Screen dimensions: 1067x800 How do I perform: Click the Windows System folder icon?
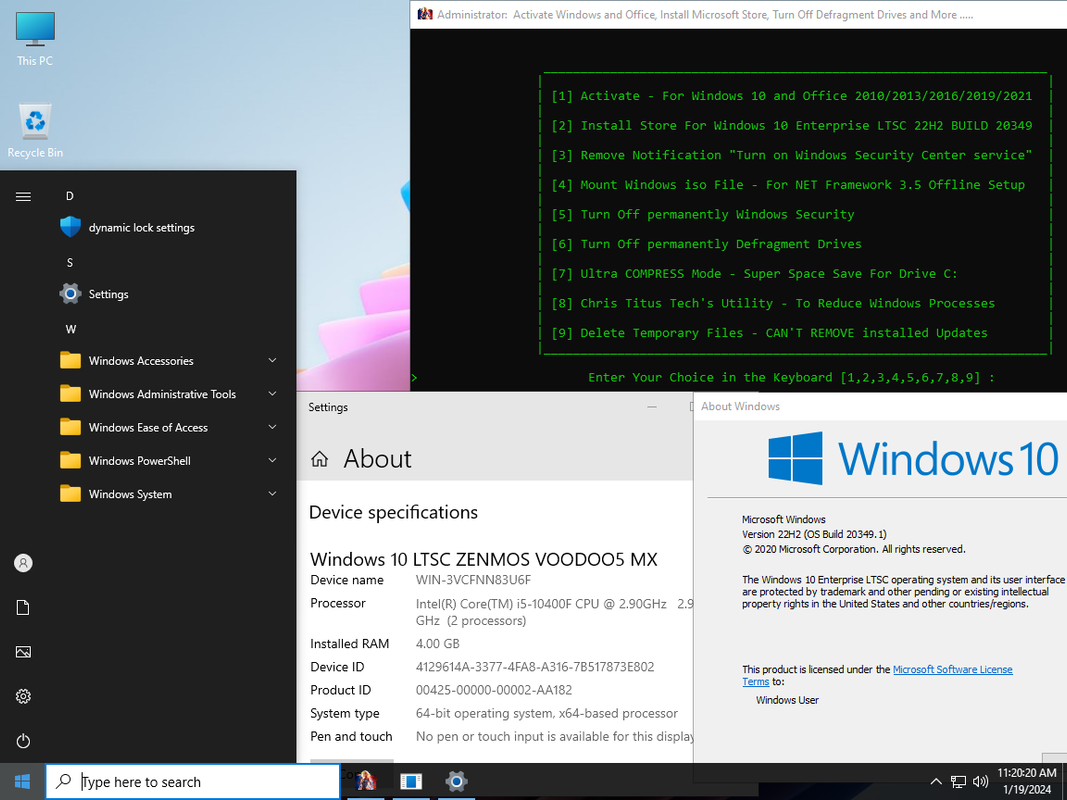click(x=70, y=494)
